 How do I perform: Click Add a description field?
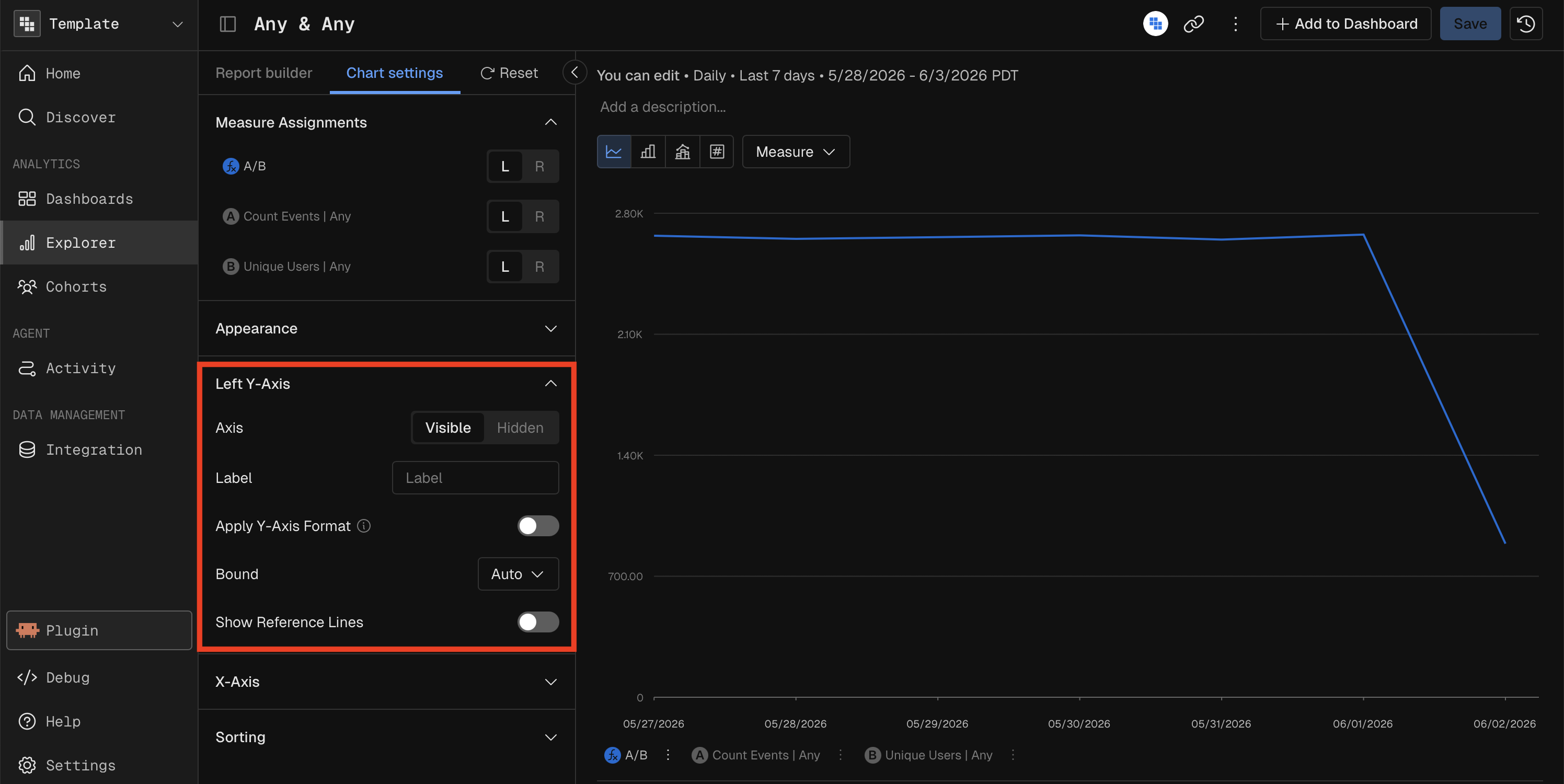coord(663,107)
